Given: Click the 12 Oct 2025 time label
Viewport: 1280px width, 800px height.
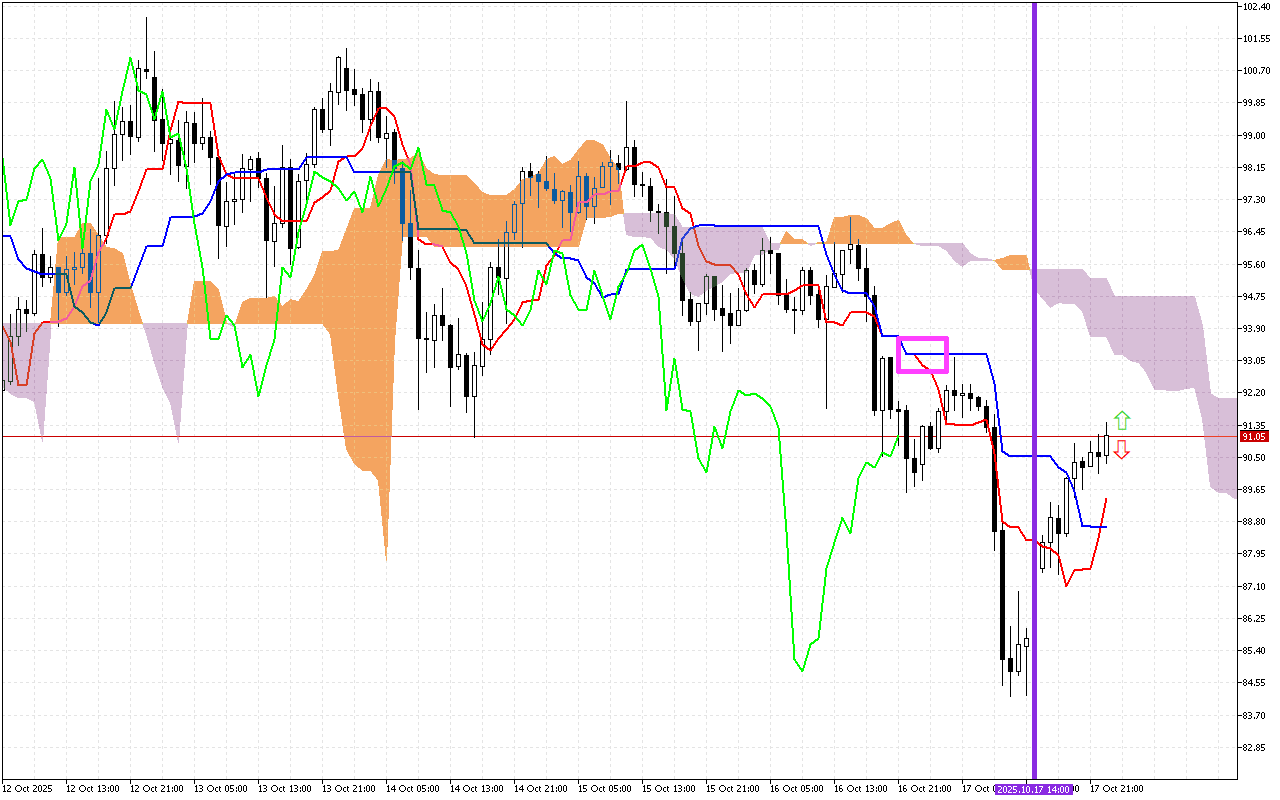Looking at the screenshot, I should tap(26, 789).
